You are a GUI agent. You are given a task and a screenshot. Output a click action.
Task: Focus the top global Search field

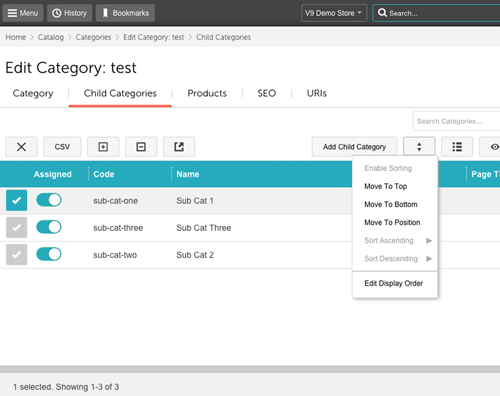point(437,13)
